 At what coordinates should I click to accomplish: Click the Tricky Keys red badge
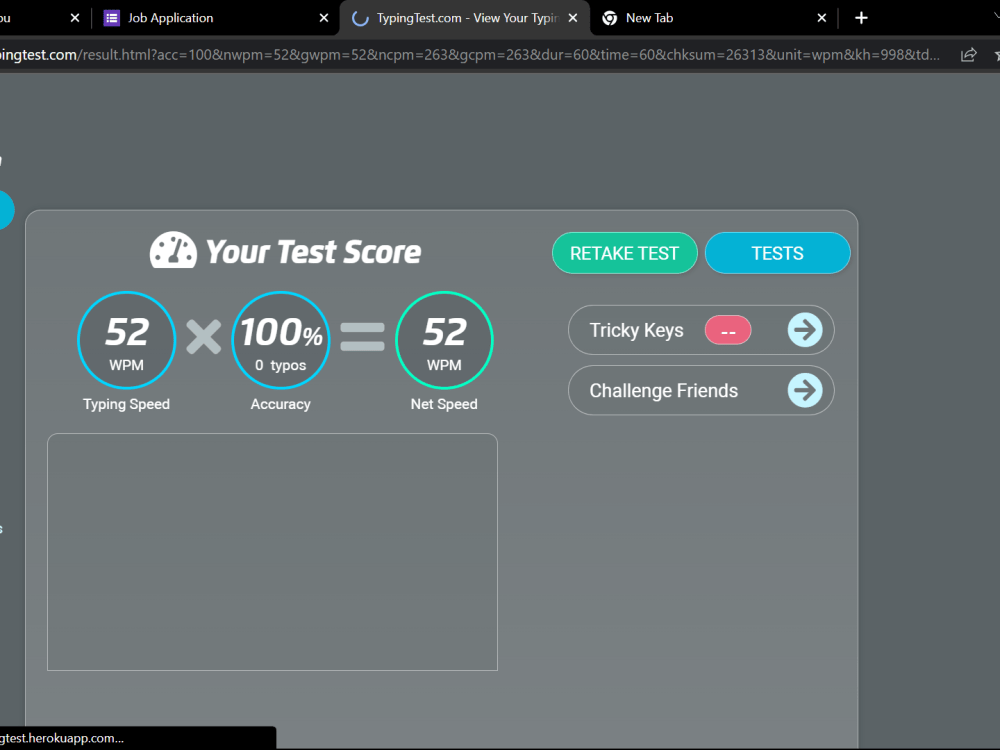tap(728, 330)
